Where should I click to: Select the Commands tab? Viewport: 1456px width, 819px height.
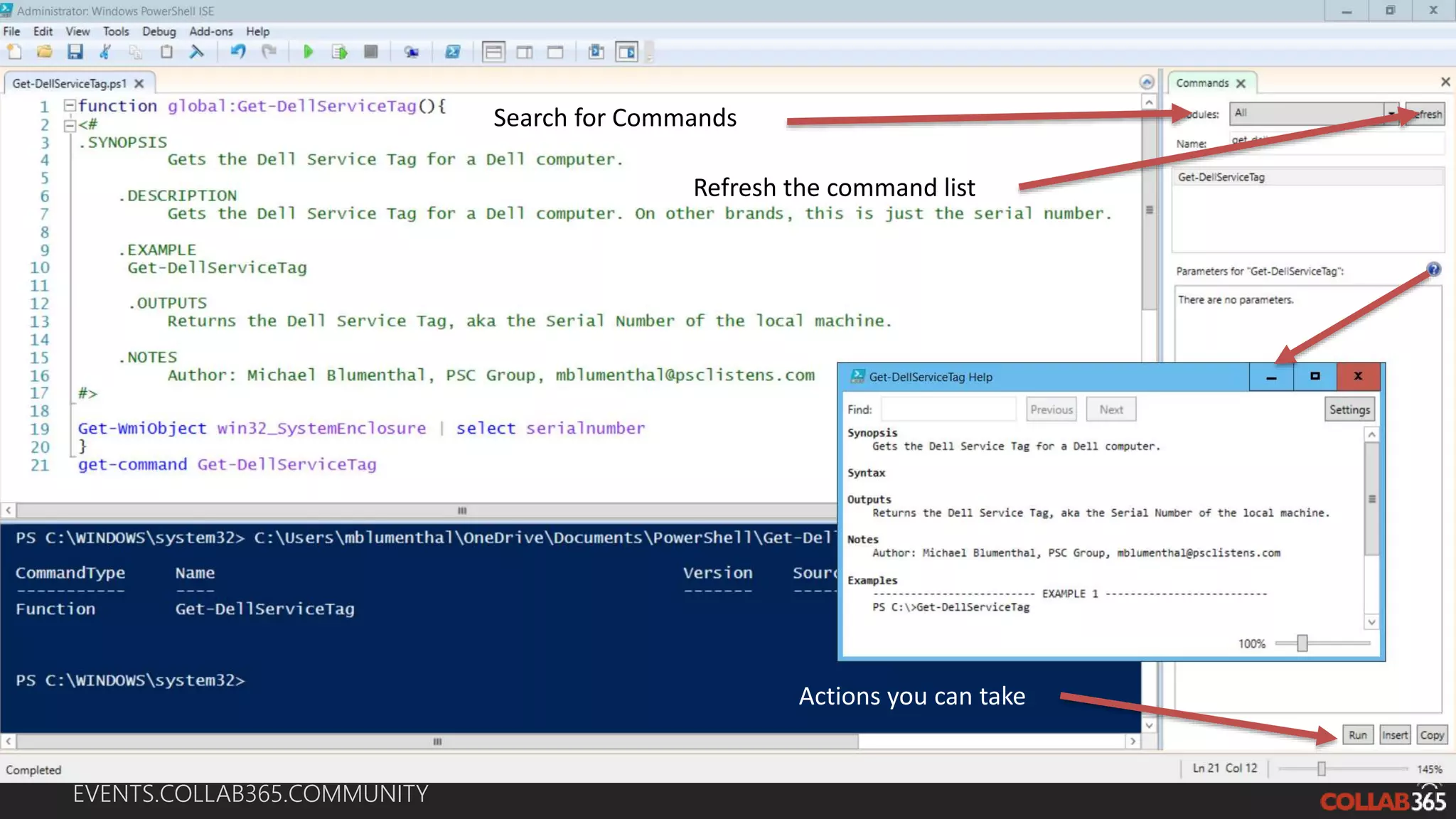(1202, 83)
